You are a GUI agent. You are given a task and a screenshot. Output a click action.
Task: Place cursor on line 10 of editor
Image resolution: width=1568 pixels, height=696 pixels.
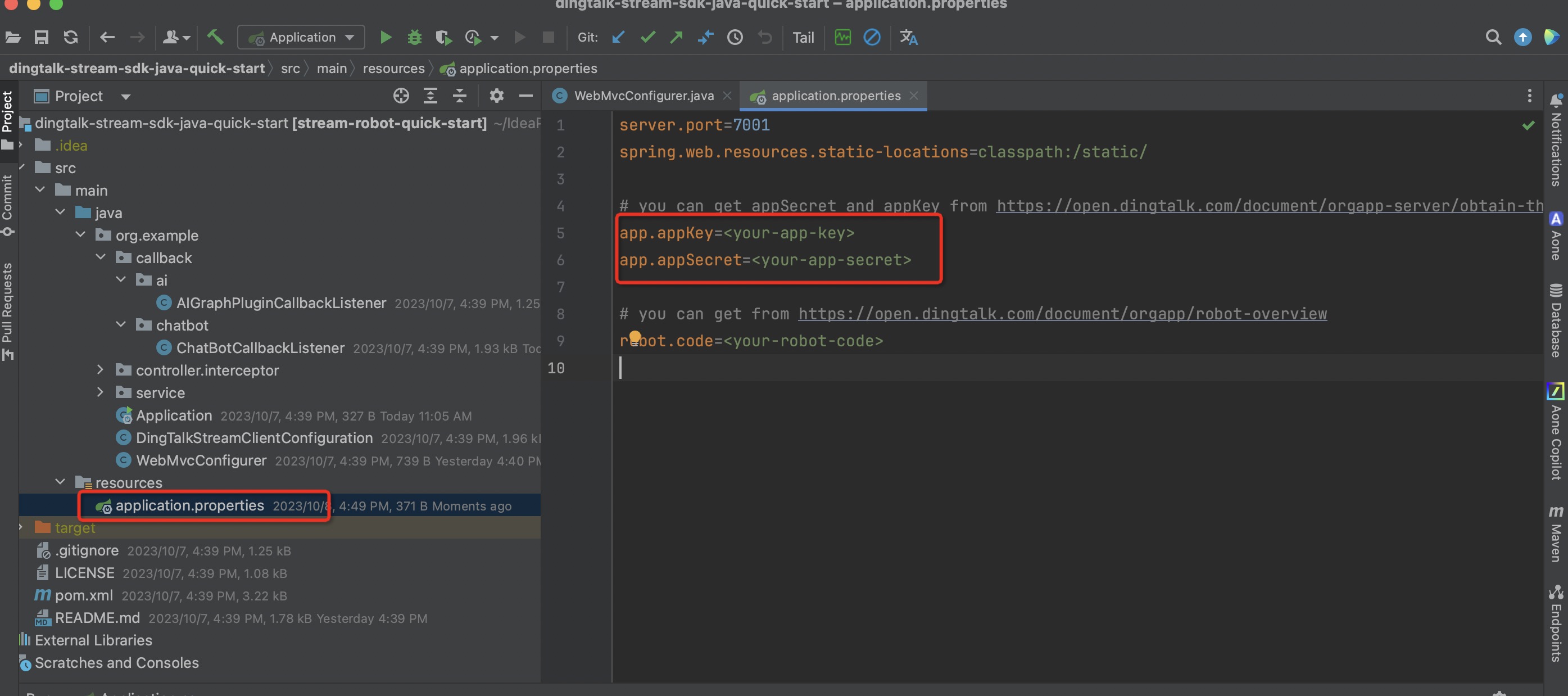[1077, 368]
